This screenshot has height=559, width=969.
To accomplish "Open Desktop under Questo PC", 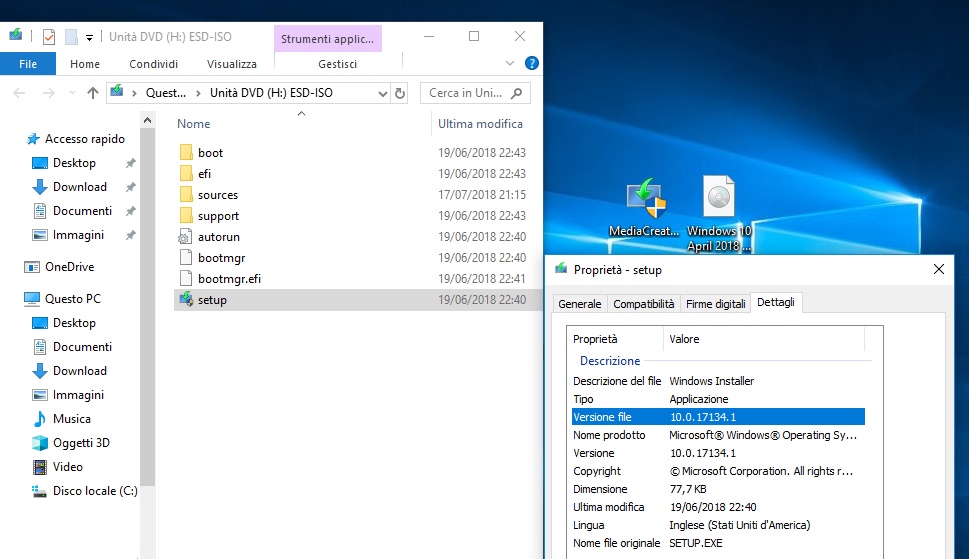I will (x=74, y=322).
